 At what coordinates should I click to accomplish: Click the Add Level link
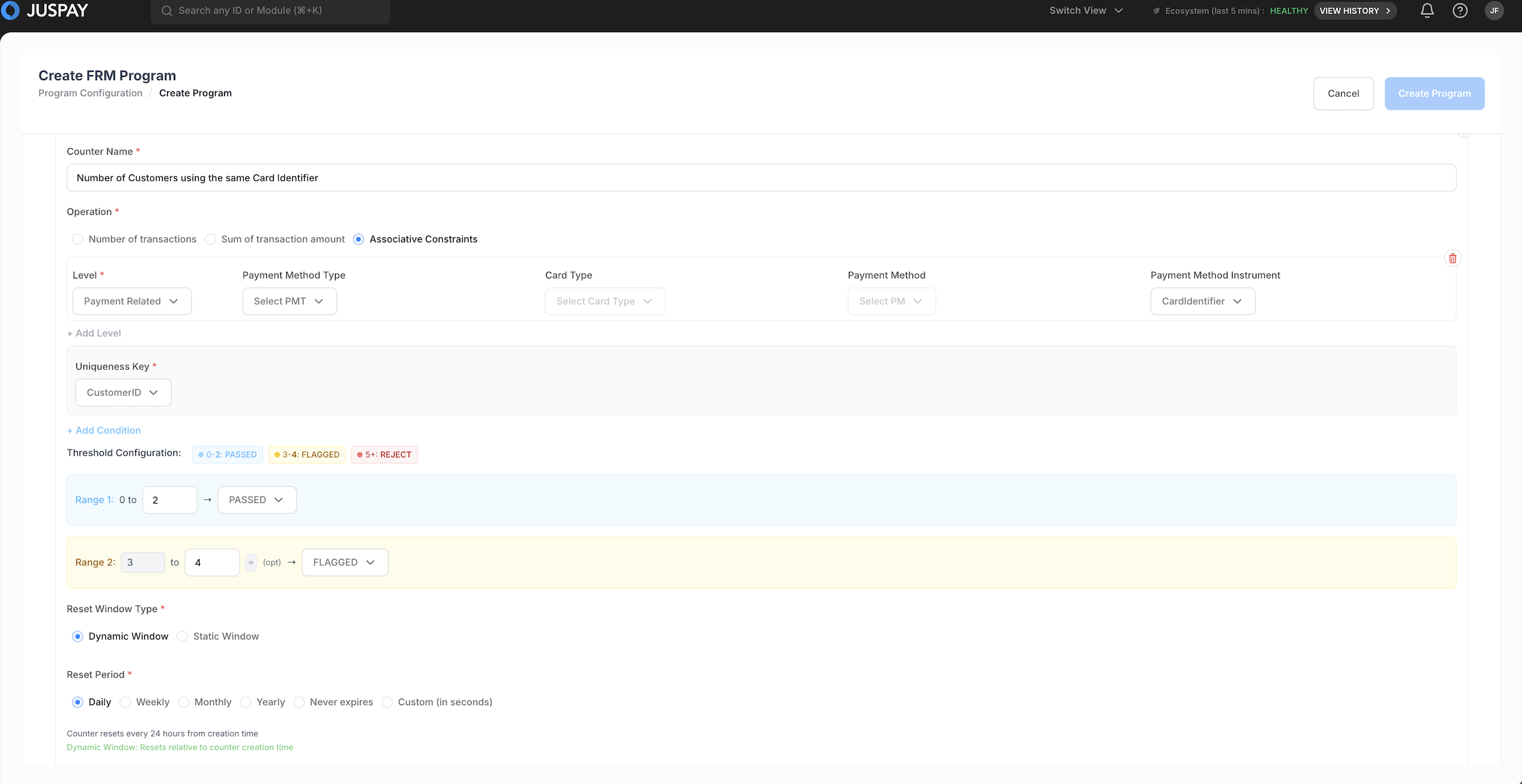coord(94,333)
